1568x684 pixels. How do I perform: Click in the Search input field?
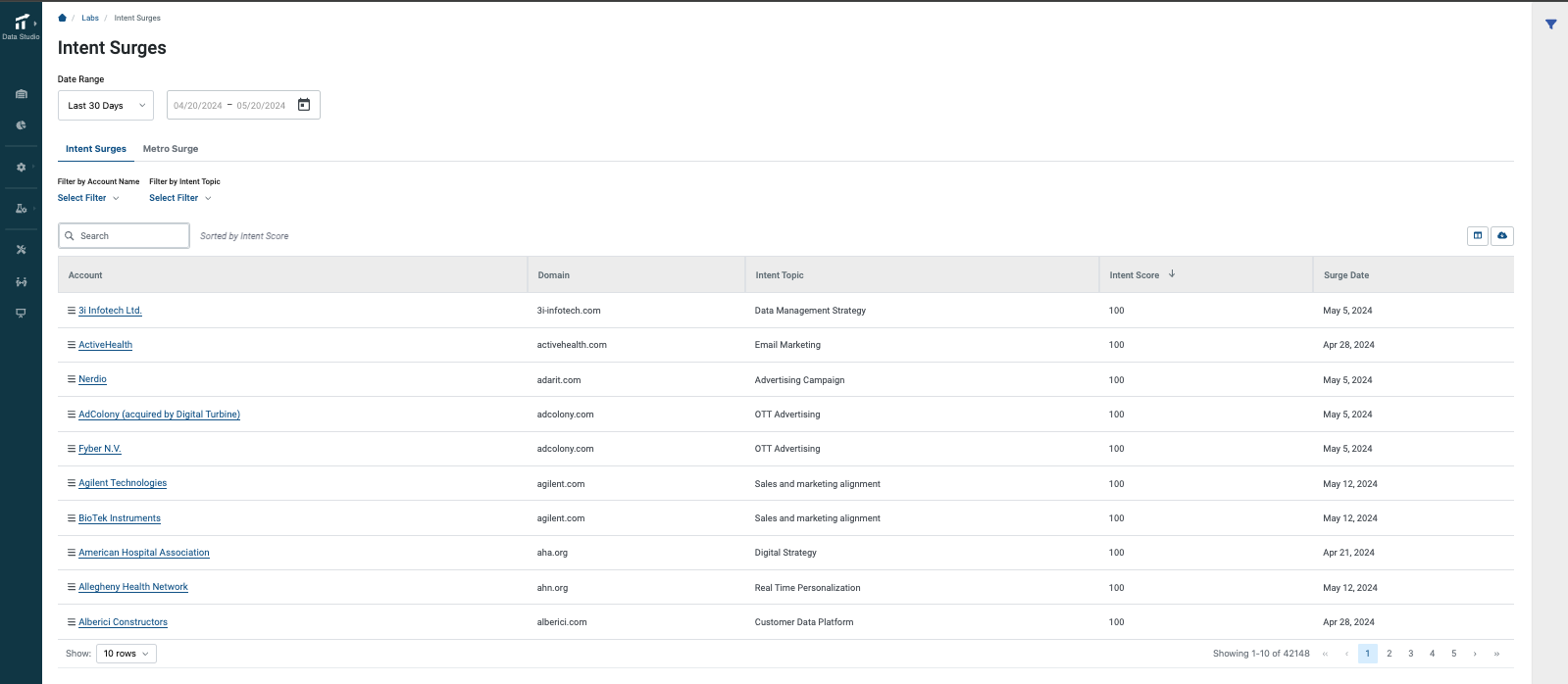point(124,236)
